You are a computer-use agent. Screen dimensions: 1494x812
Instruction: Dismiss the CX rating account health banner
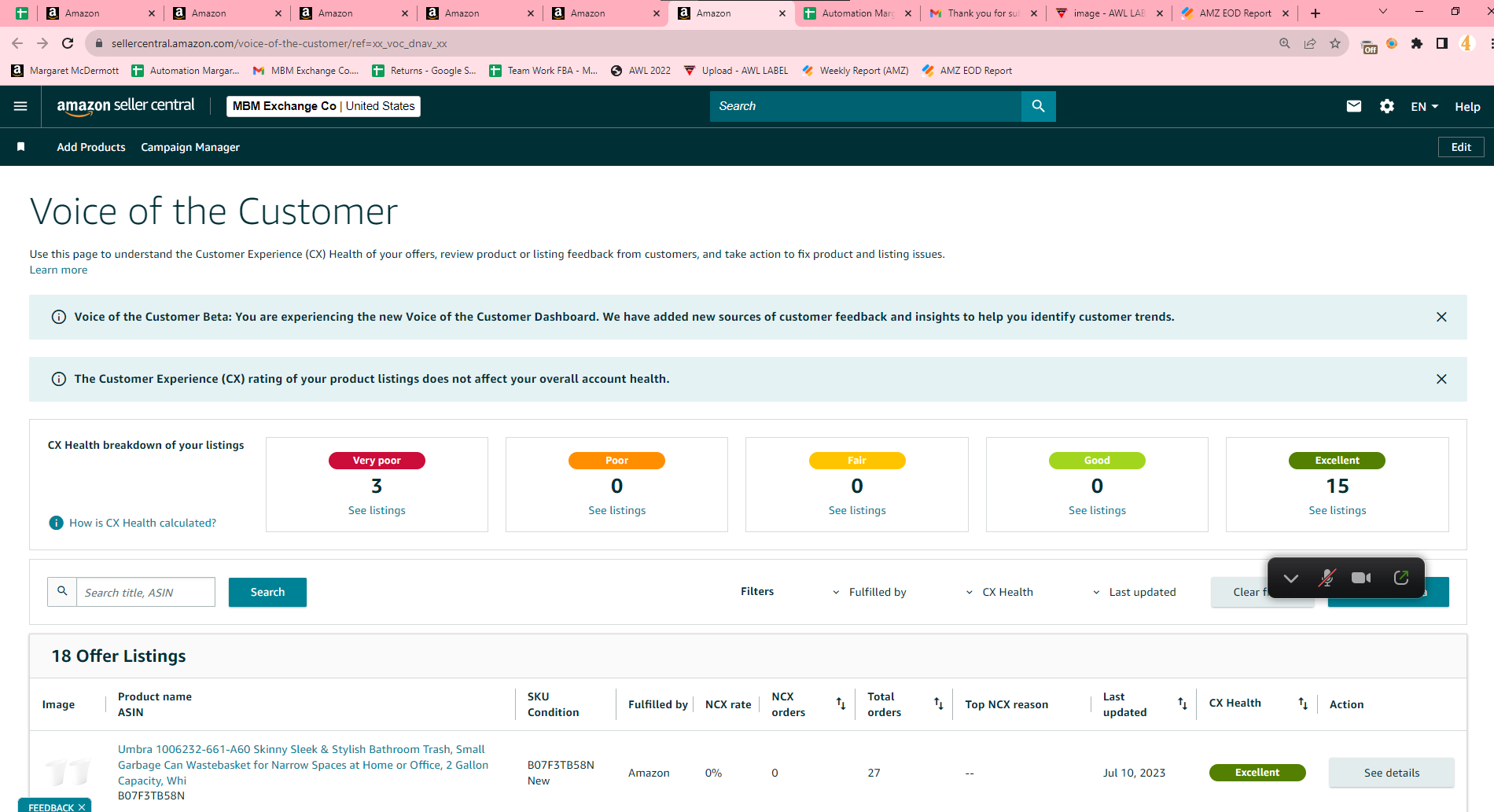coord(1441,379)
